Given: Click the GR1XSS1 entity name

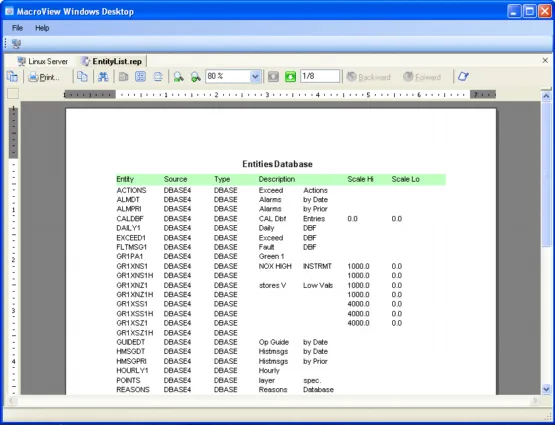Looking at the screenshot, I should [x=132, y=304].
